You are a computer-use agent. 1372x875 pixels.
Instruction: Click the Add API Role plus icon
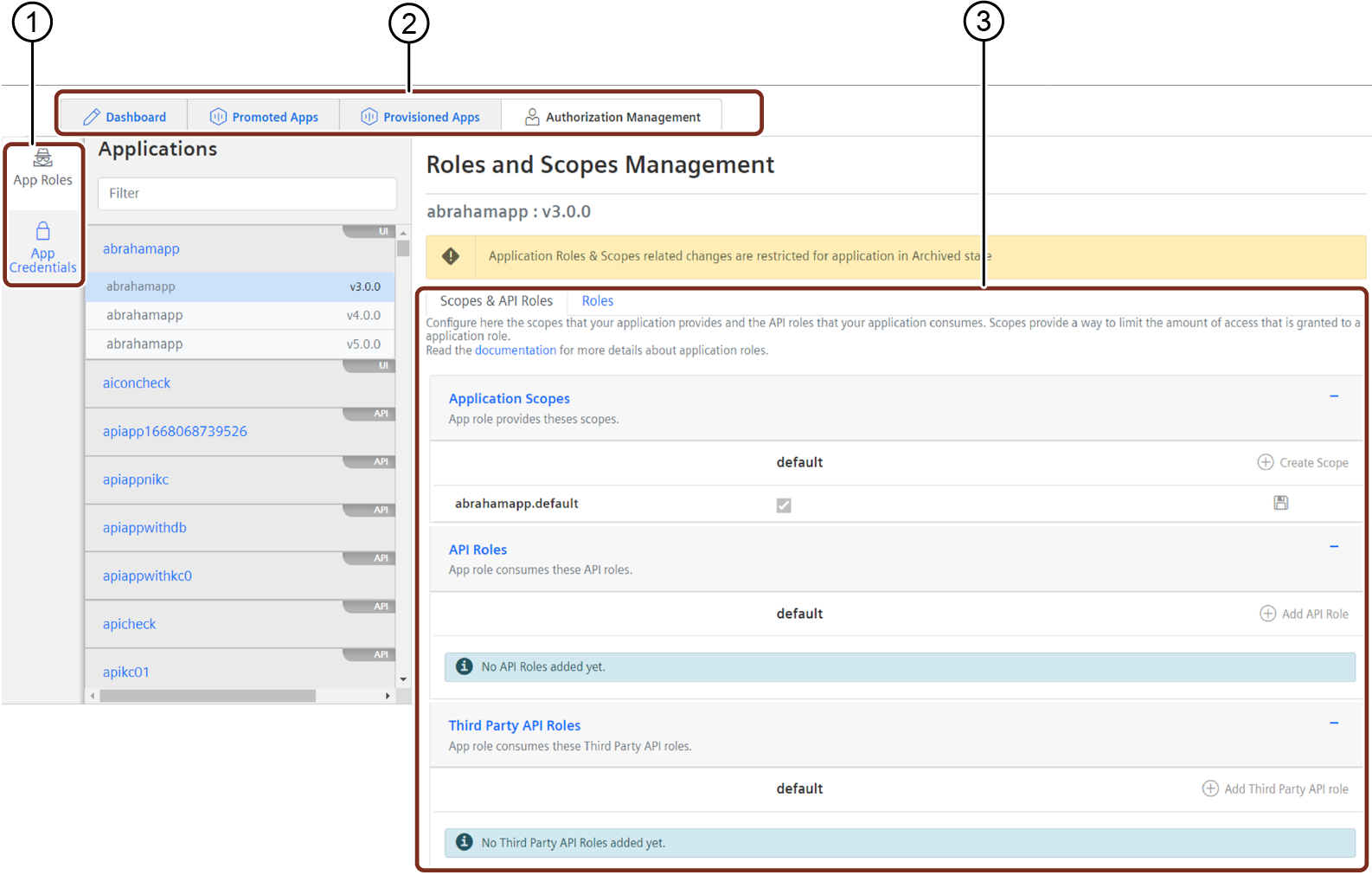[x=1268, y=614]
